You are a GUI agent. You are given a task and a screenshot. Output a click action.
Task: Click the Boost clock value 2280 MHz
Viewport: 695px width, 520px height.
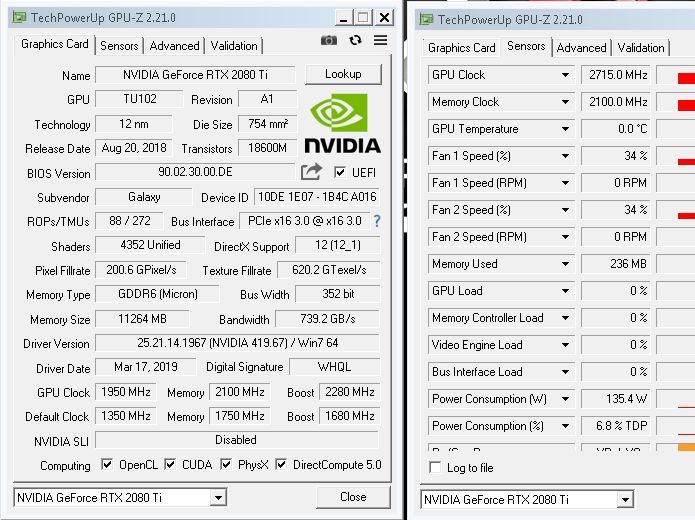point(349,392)
